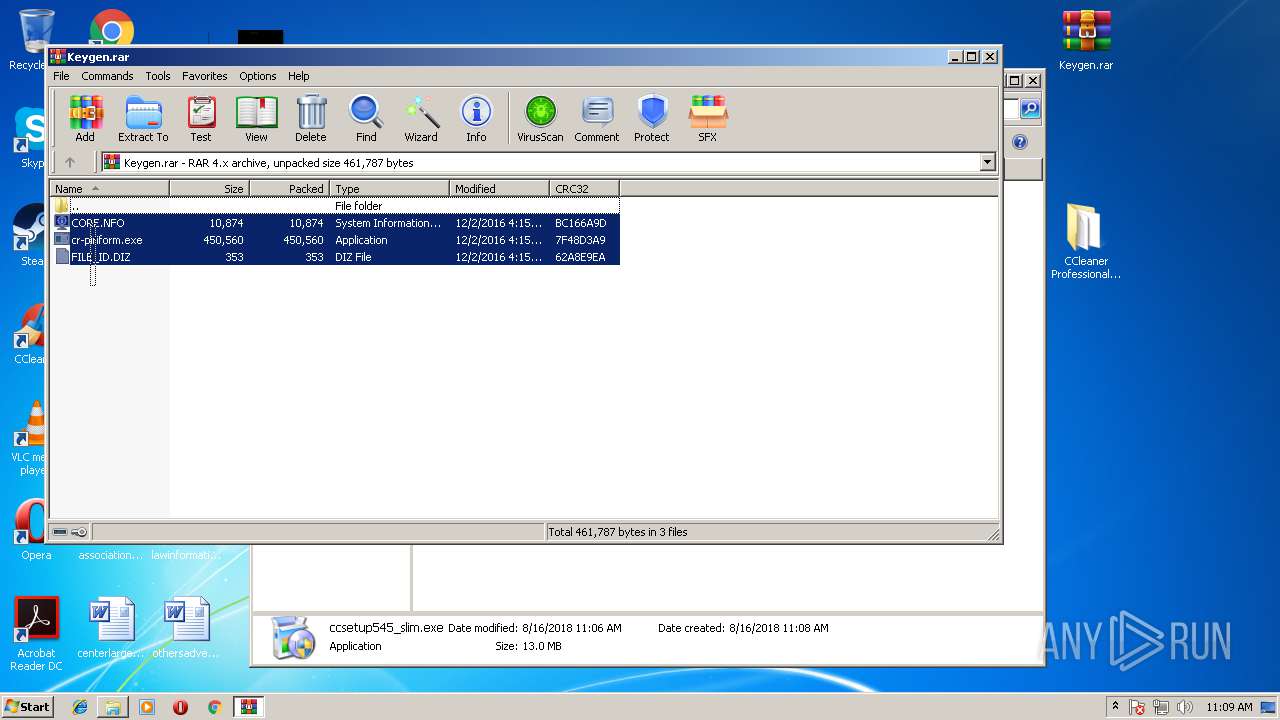Go up one folder level arrow
Image resolution: width=1280 pixels, height=720 pixels.
coord(70,162)
